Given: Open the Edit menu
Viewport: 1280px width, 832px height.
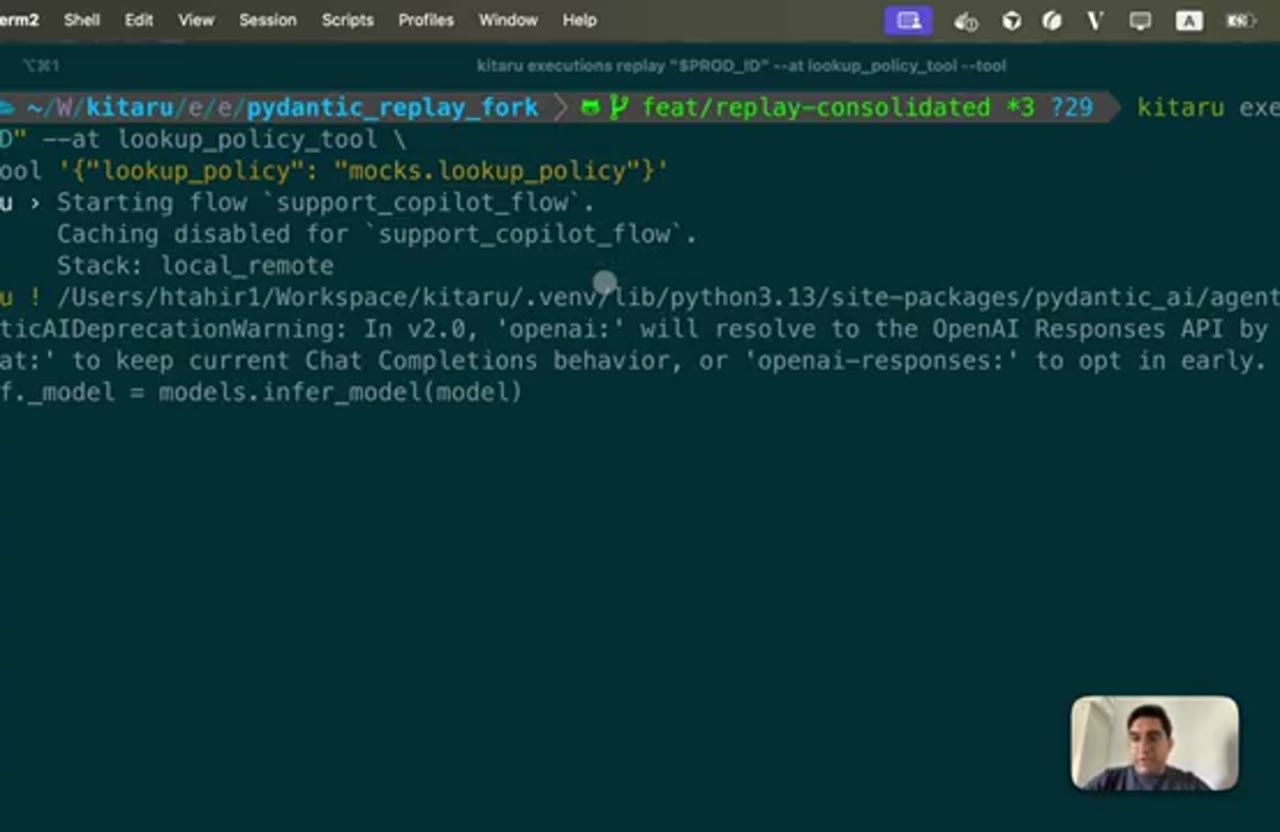Looking at the screenshot, I should [138, 20].
